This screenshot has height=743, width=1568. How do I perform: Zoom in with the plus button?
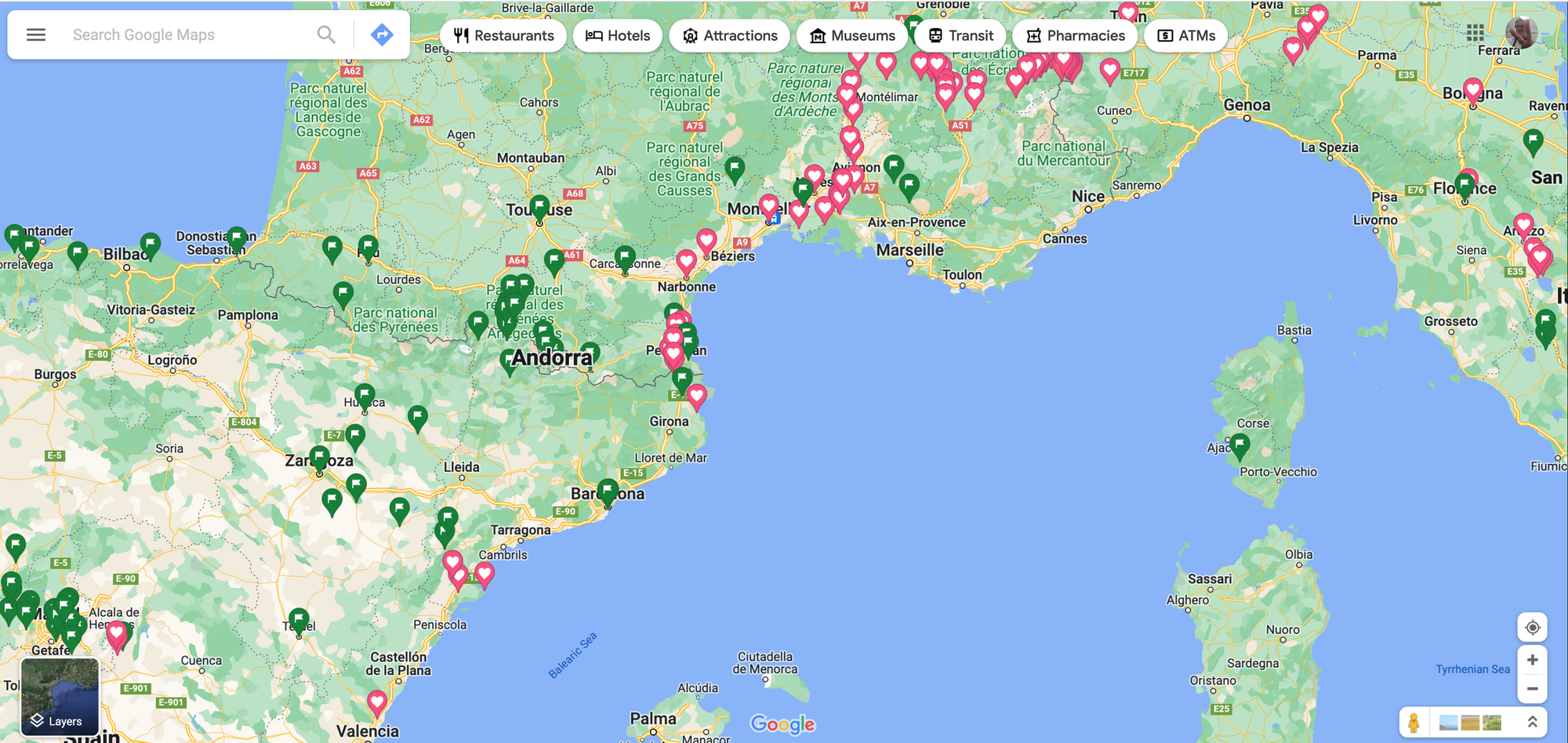point(1533,660)
